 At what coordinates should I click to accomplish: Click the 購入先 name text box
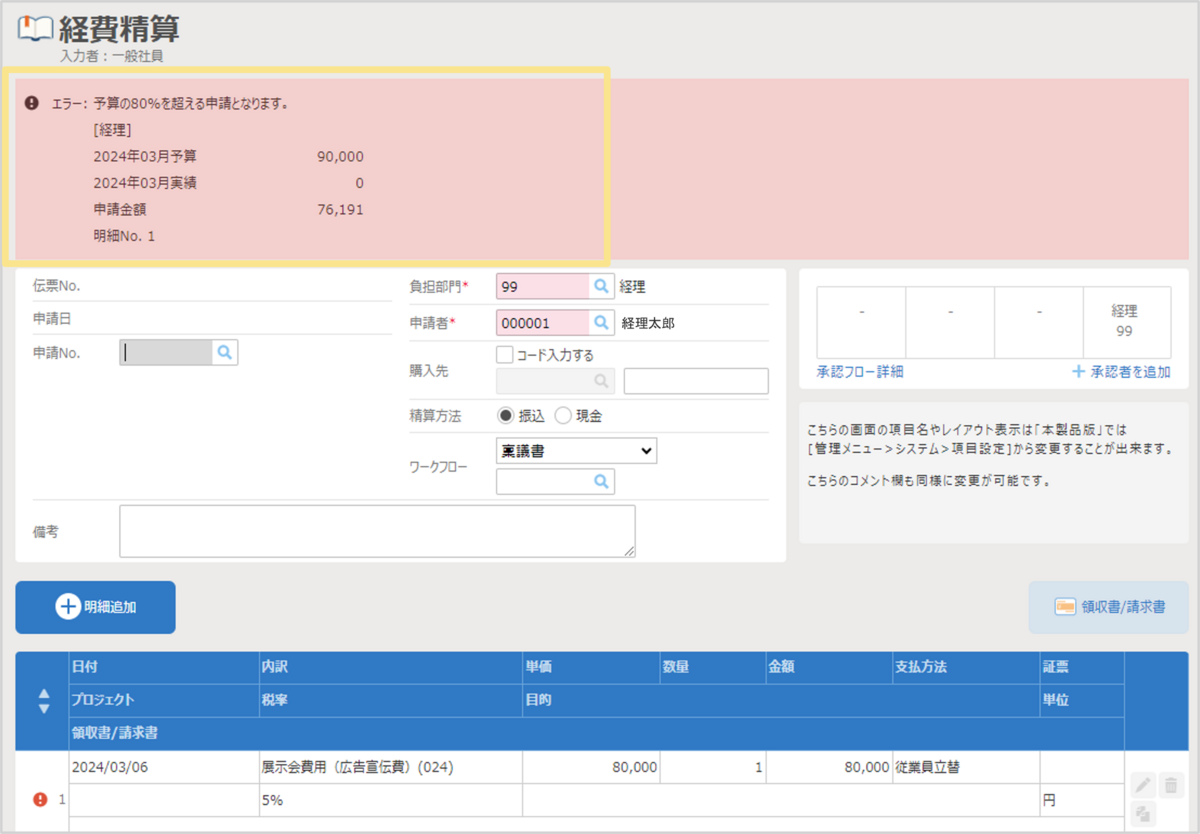[696, 381]
